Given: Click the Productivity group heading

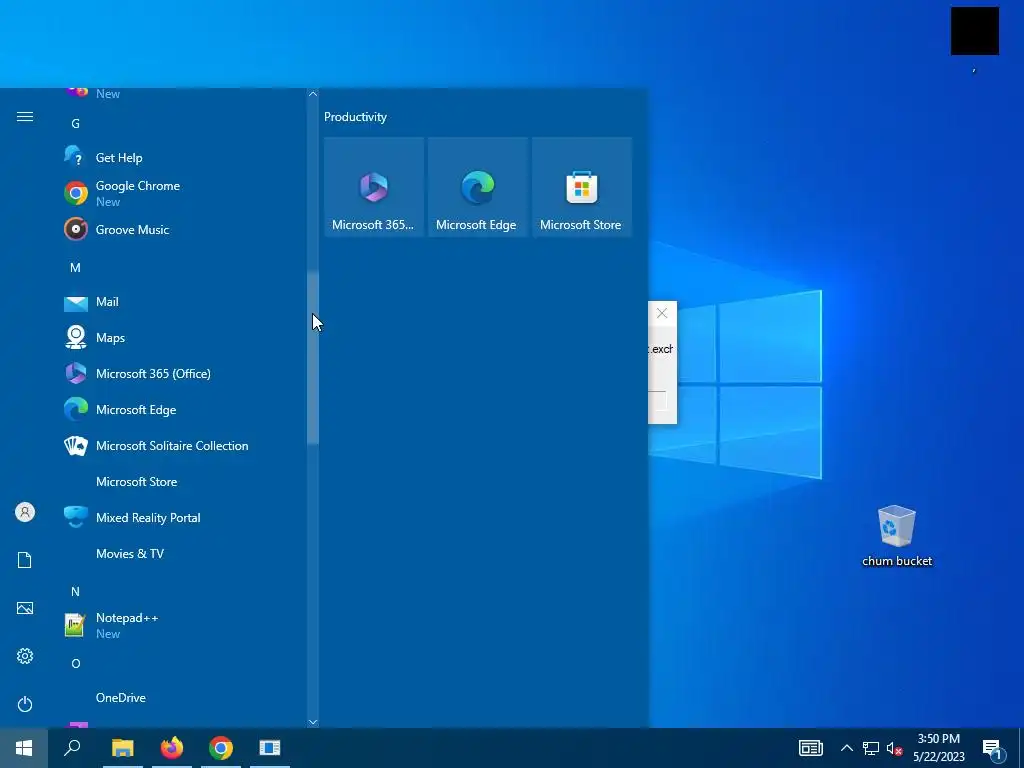Looking at the screenshot, I should [355, 117].
